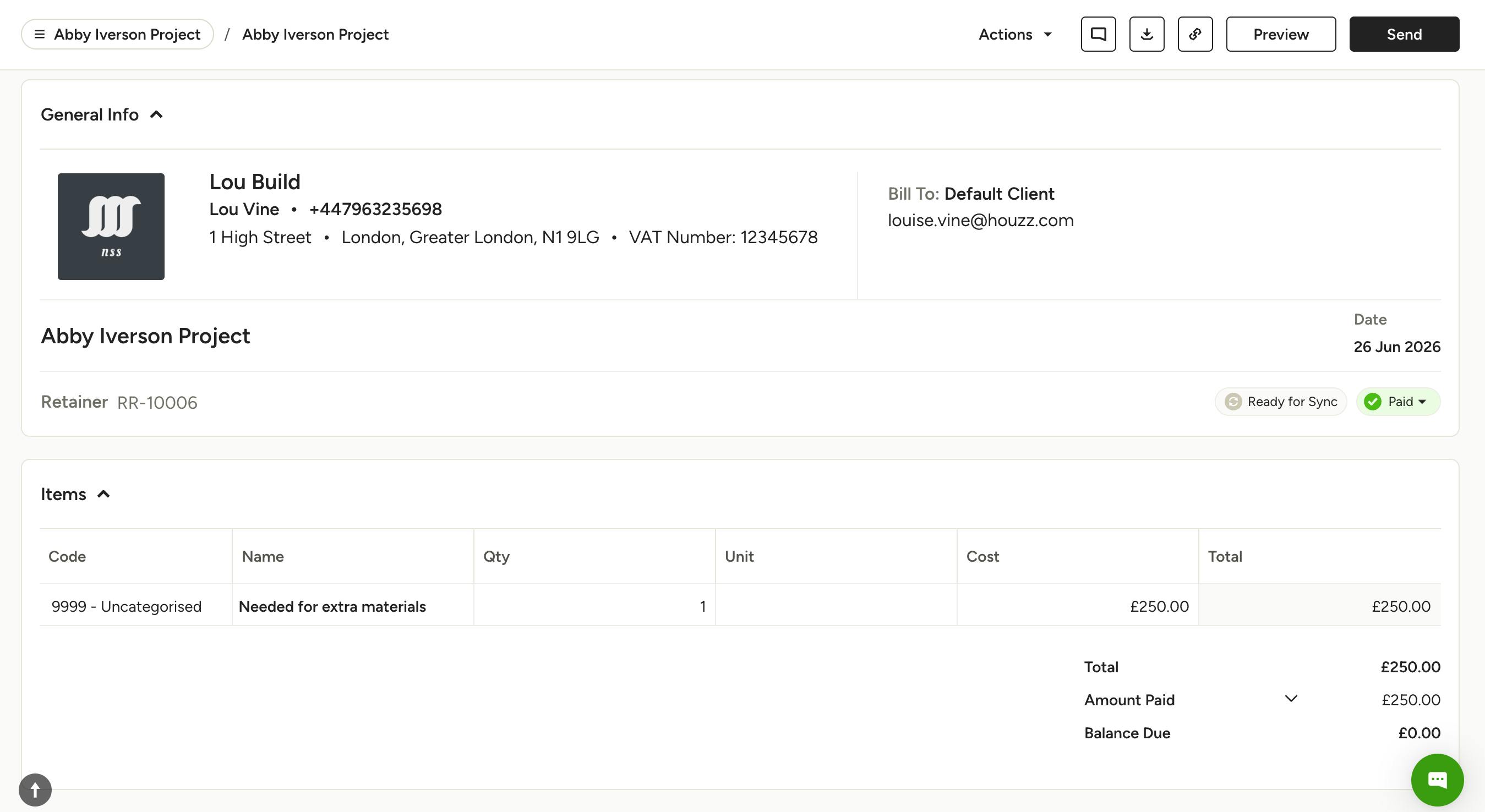Click the quantity cell showing 1
The height and width of the screenshot is (812, 1485).
coord(594,606)
